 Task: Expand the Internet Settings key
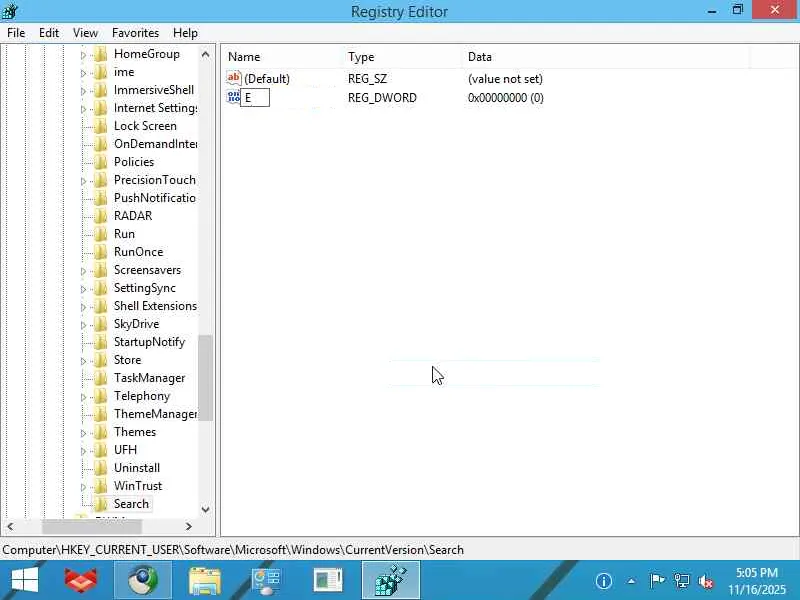pos(83,109)
